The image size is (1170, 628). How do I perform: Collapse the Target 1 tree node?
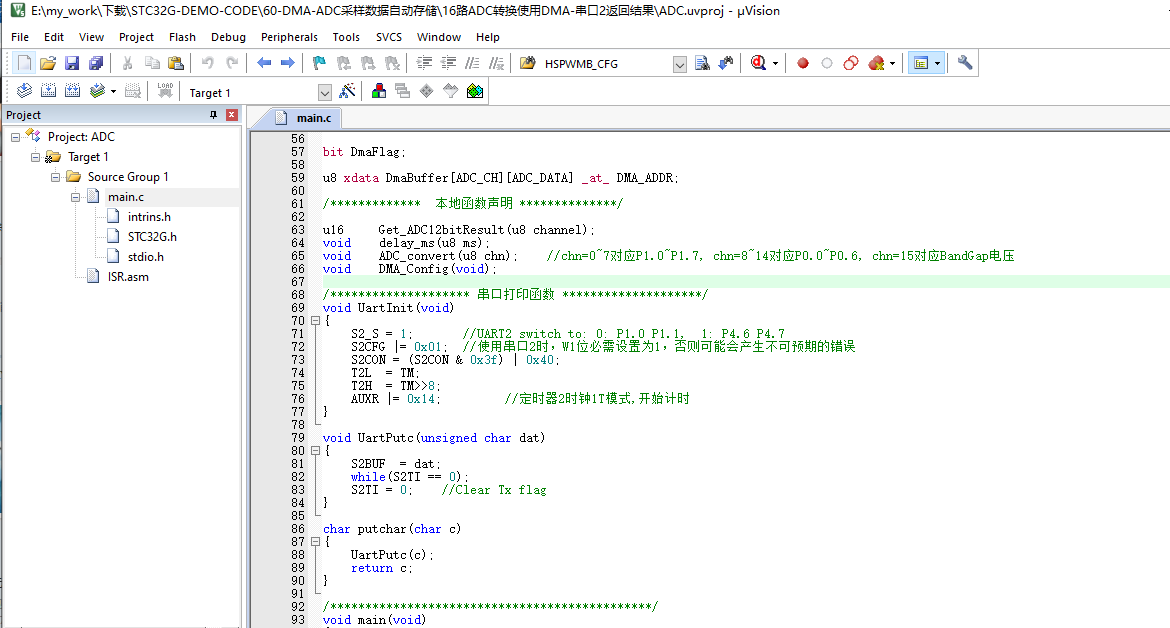pyautogui.click(x=35, y=157)
